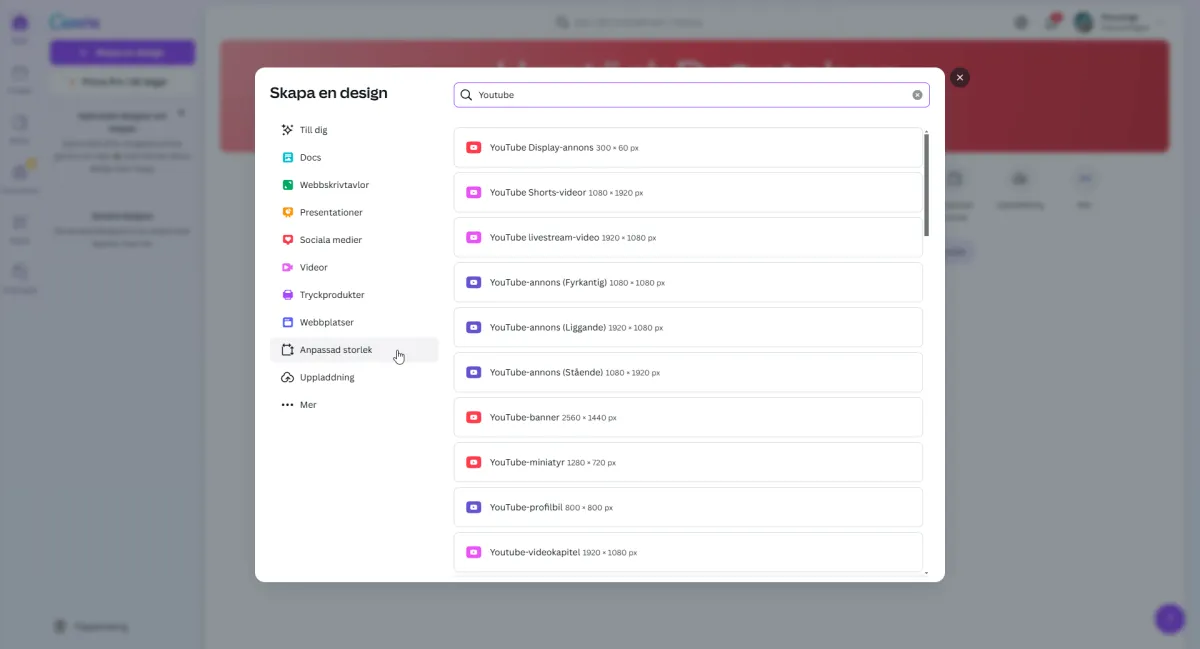Viewport: 1200px width, 649px height.
Task: Click the blurred purple create design button
Action: point(122,52)
